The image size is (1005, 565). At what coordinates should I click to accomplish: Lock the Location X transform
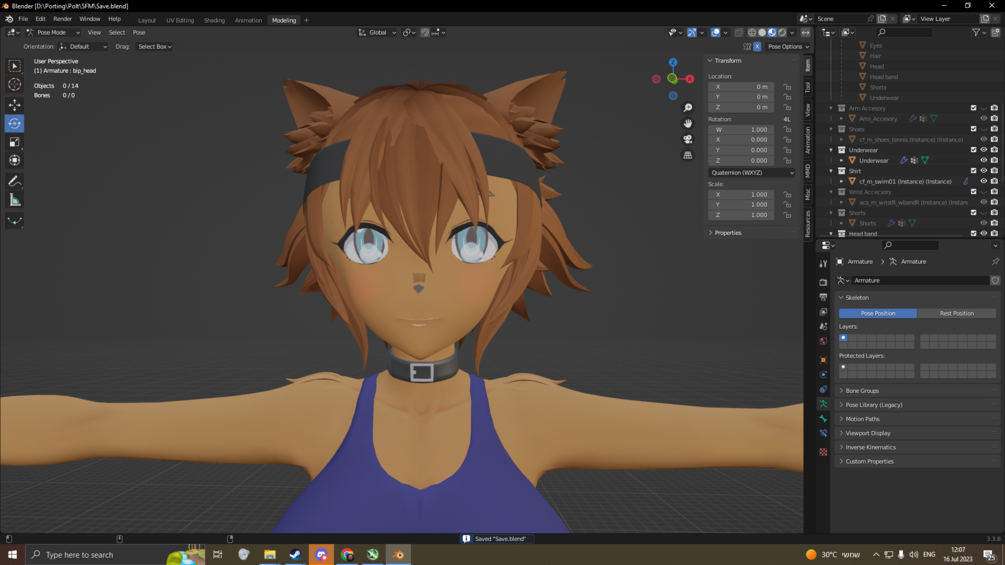pos(787,86)
